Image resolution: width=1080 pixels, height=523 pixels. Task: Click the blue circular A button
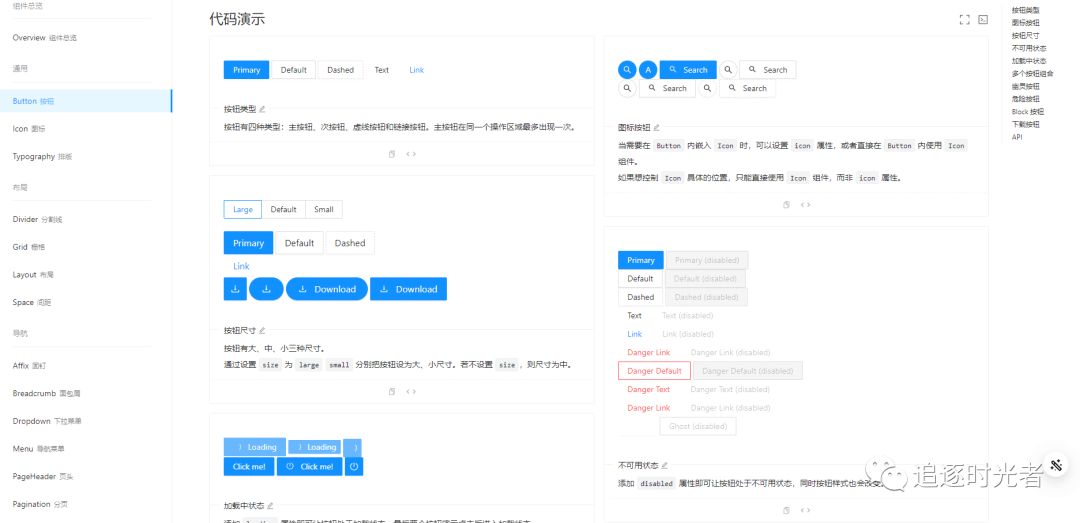click(647, 70)
